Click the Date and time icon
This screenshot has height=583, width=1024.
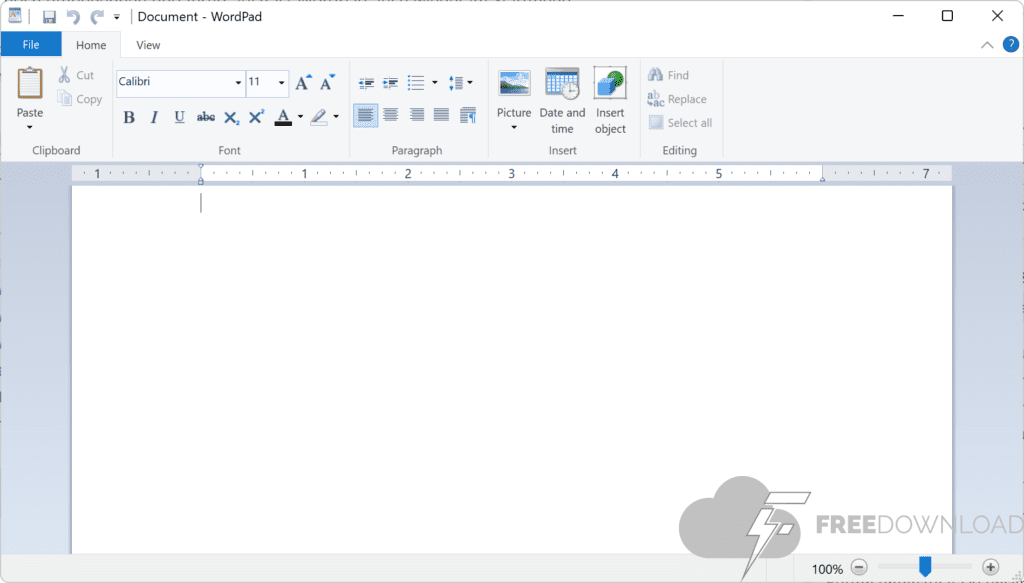pos(562,85)
